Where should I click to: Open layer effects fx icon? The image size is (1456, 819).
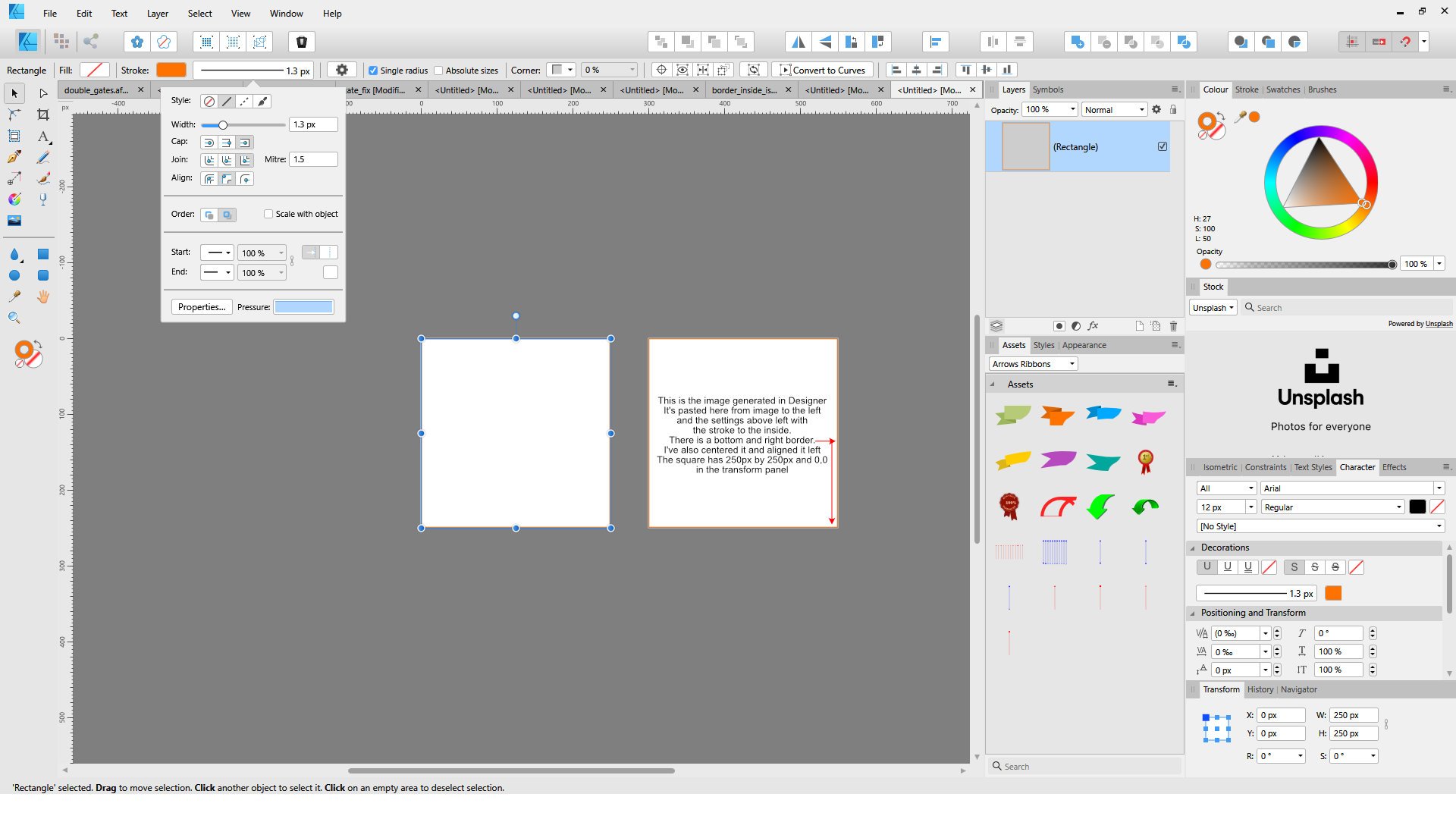(x=1093, y=326)
